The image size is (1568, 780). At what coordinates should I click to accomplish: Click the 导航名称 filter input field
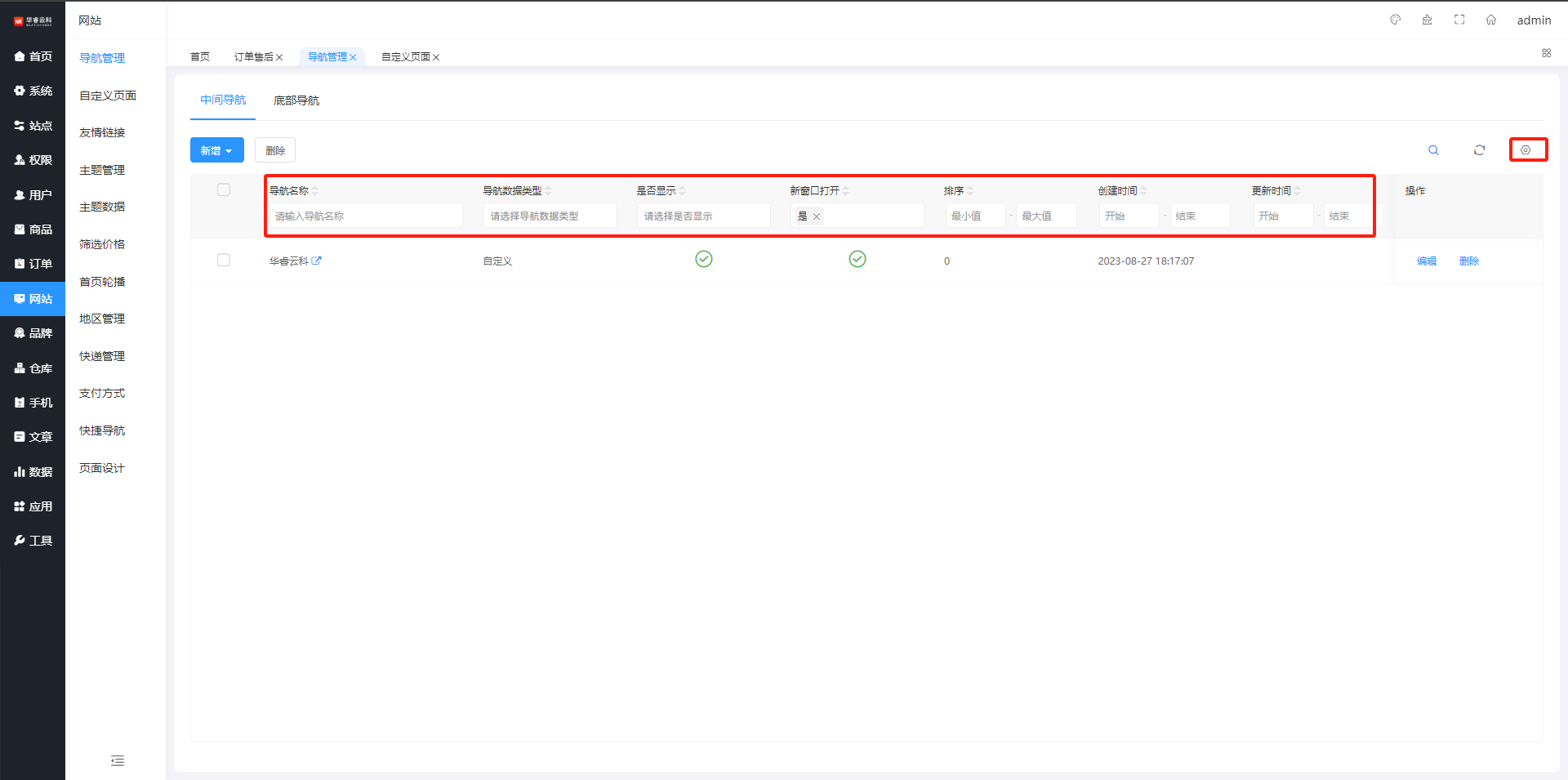[x=366, y=216]
